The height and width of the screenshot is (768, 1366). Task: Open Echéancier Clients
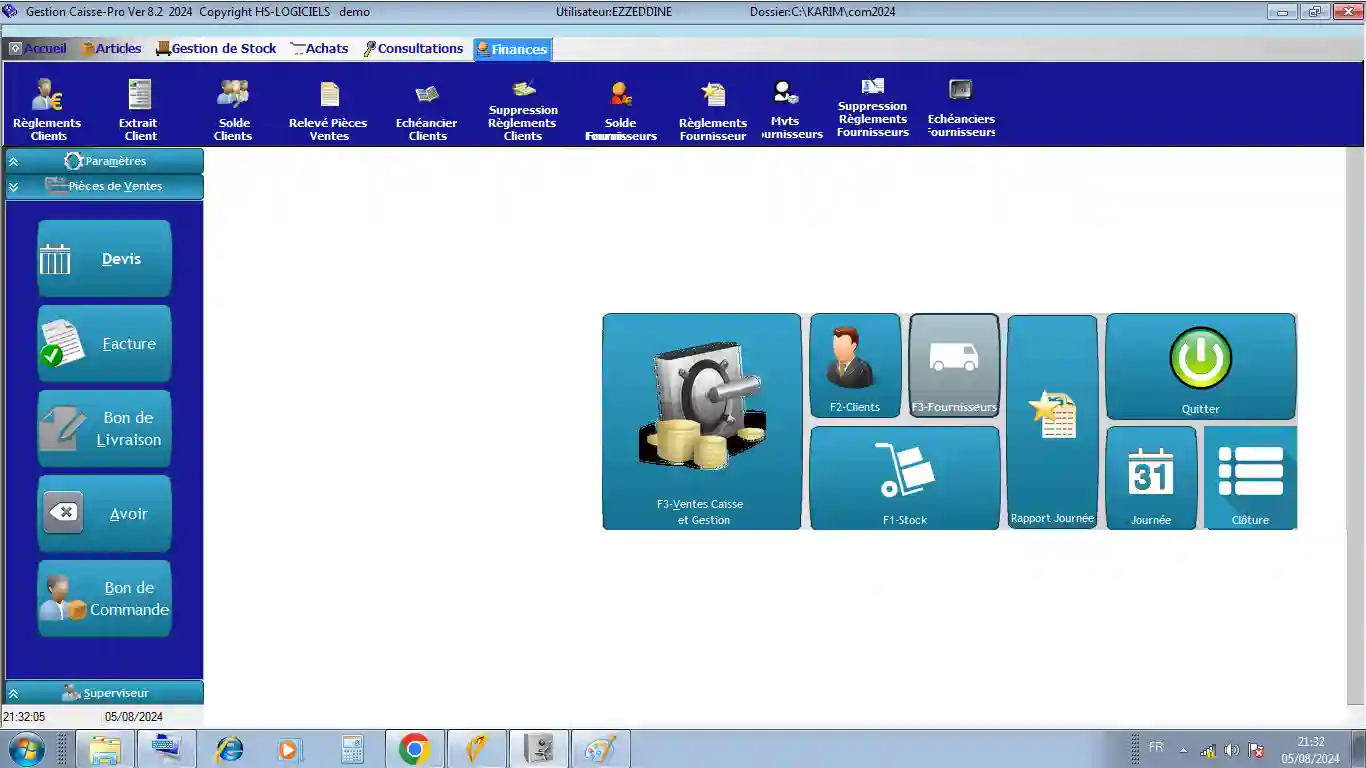(x=427, y=110)
